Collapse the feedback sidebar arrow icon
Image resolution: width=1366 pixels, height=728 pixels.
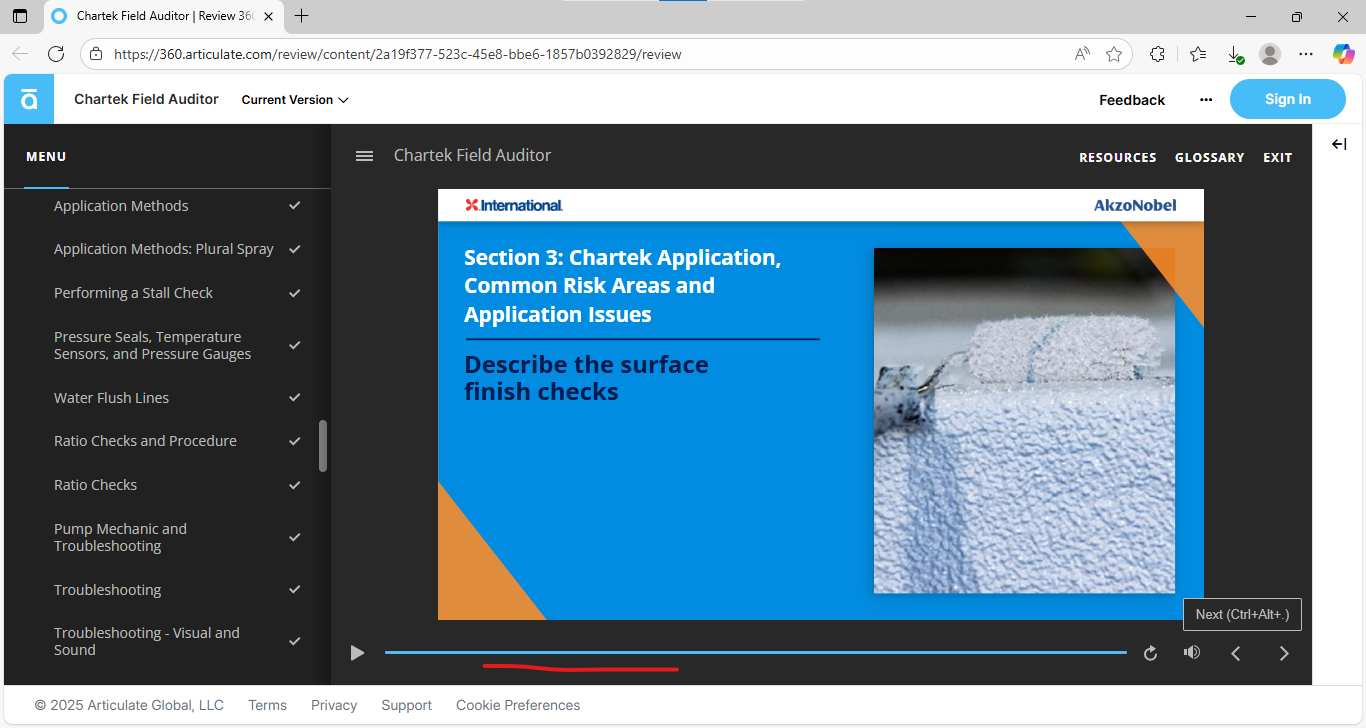1339,144
